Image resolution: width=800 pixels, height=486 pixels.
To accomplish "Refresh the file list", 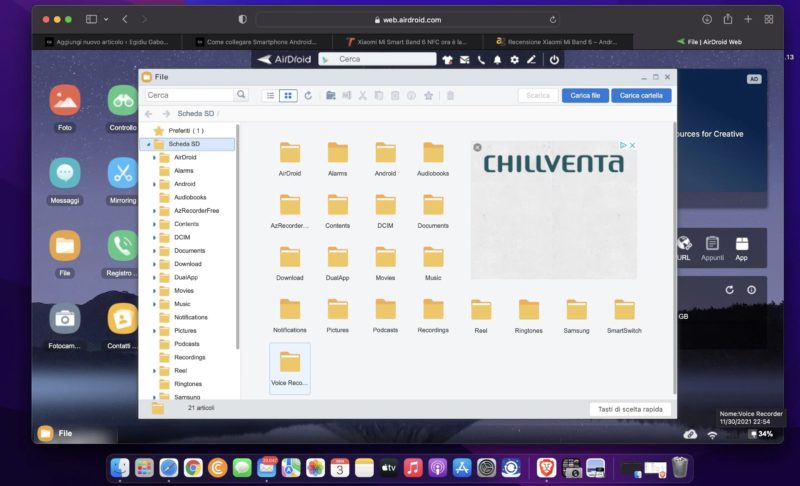I will [308, 95].
